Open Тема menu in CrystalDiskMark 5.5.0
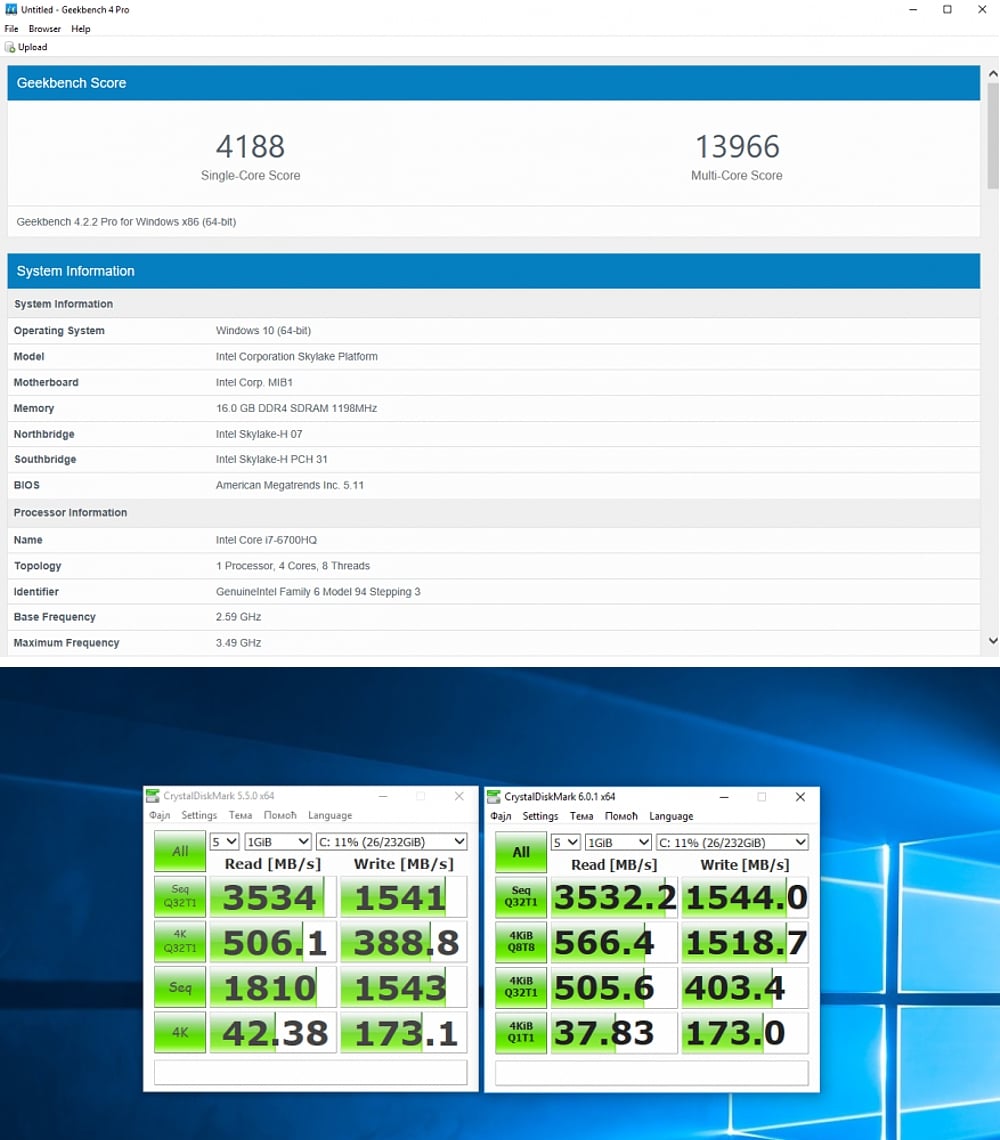Screen dimensions: 1000x1140 (240, 816)
